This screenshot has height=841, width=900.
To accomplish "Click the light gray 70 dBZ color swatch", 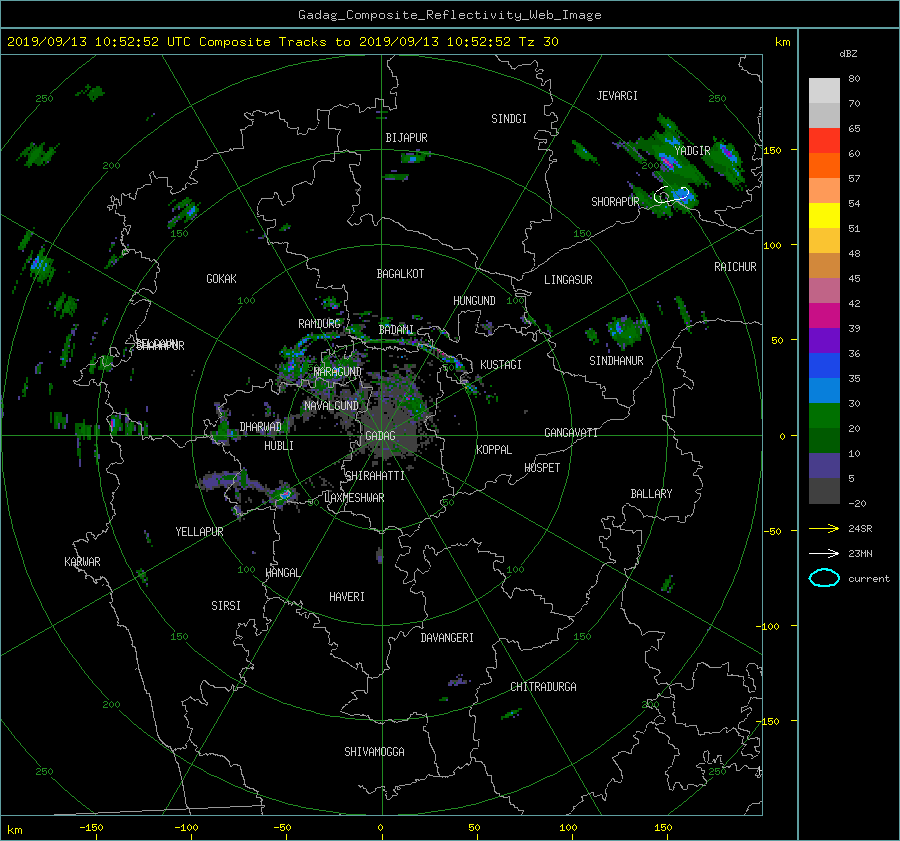I will (824, 91).
